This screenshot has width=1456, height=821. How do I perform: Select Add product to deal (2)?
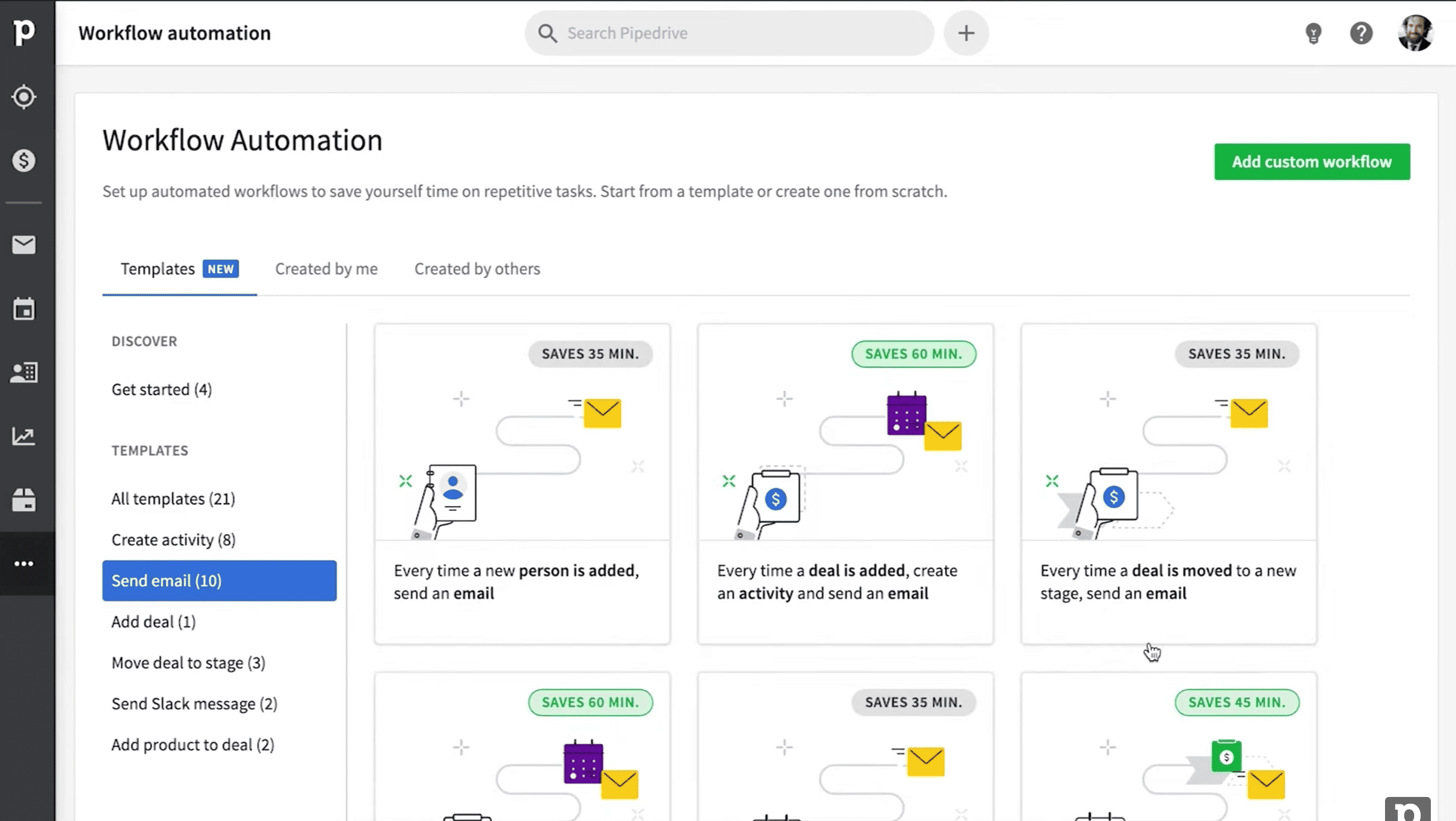tap(192, 745)
